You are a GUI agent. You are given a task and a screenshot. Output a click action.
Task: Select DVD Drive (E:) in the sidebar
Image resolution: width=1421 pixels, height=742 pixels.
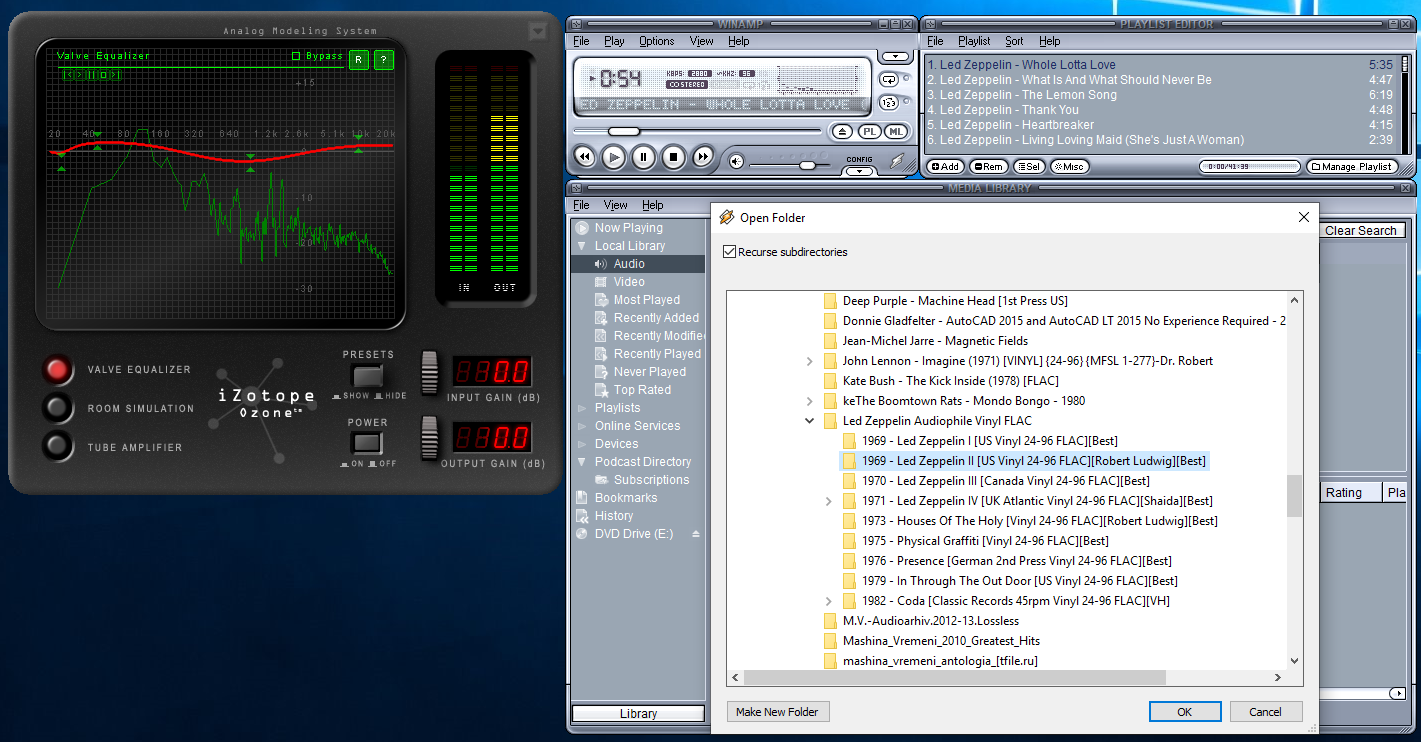[x=634, y=534]
